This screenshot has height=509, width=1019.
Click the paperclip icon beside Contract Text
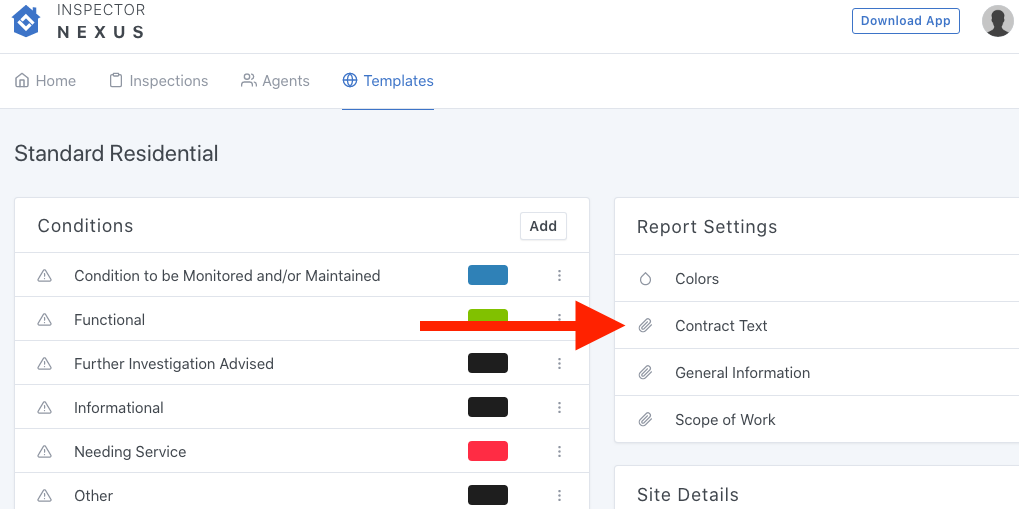(x=645, y=326)
